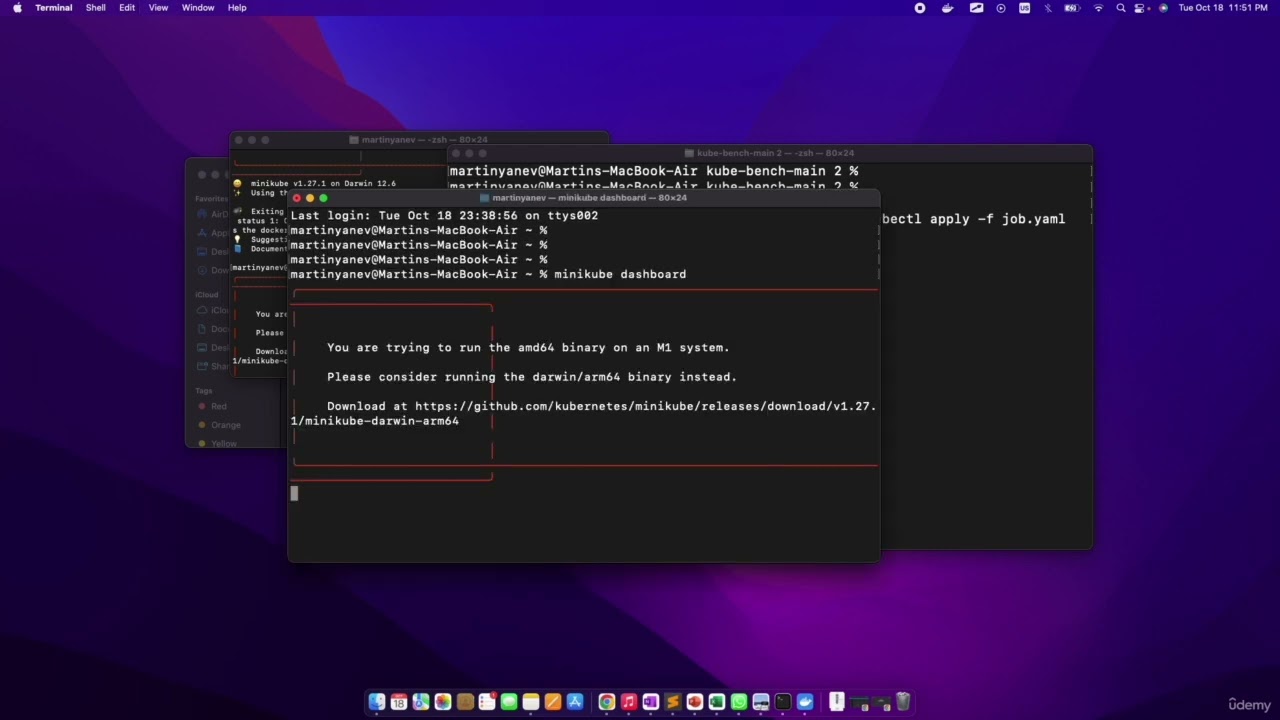Image resolution: width=1280 pixels, height=720 pixels.
Task: Open the Music app in the dock
Action: [x=629, y=702]
